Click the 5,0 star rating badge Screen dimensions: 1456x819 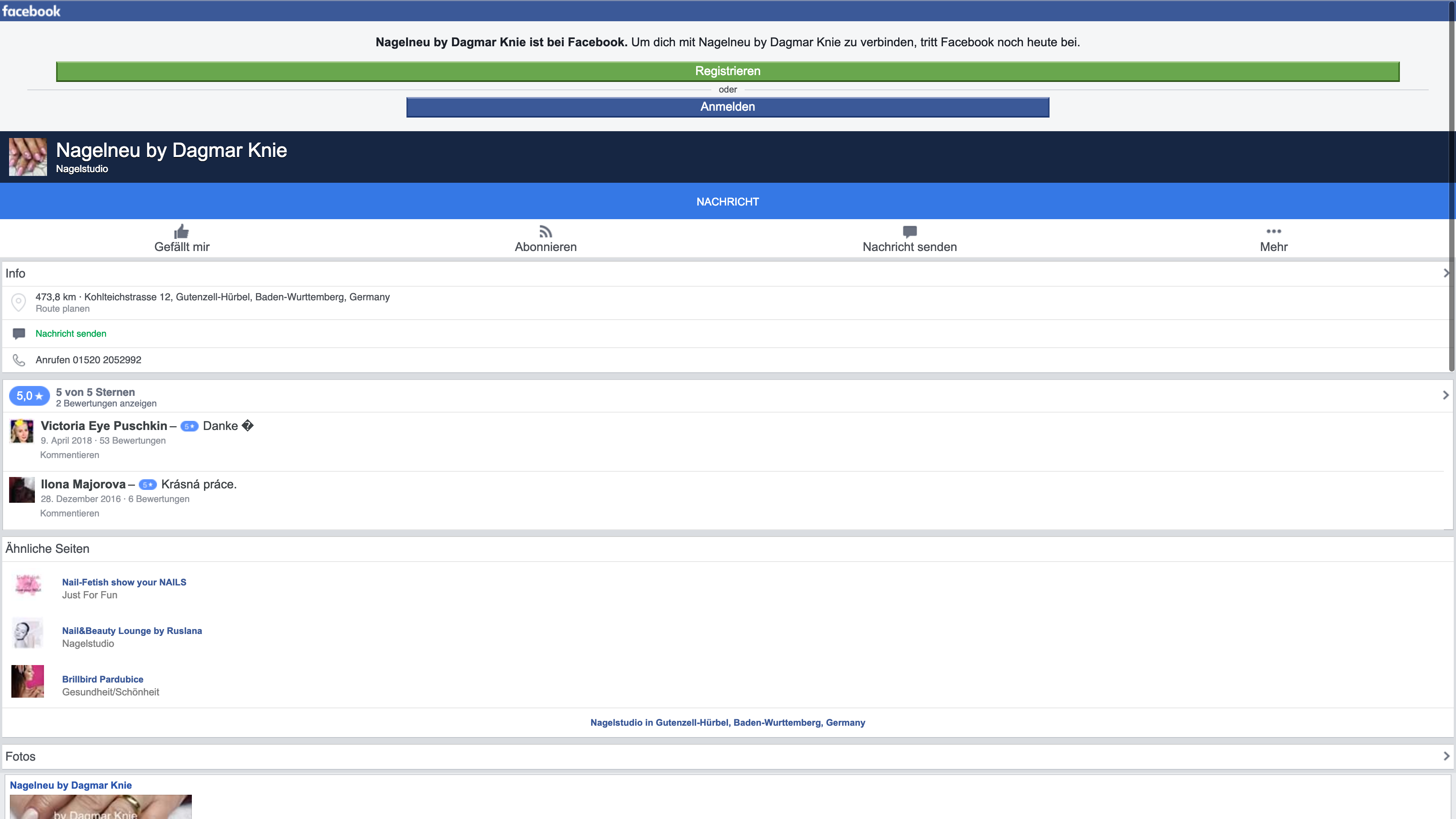coord(30,396)
